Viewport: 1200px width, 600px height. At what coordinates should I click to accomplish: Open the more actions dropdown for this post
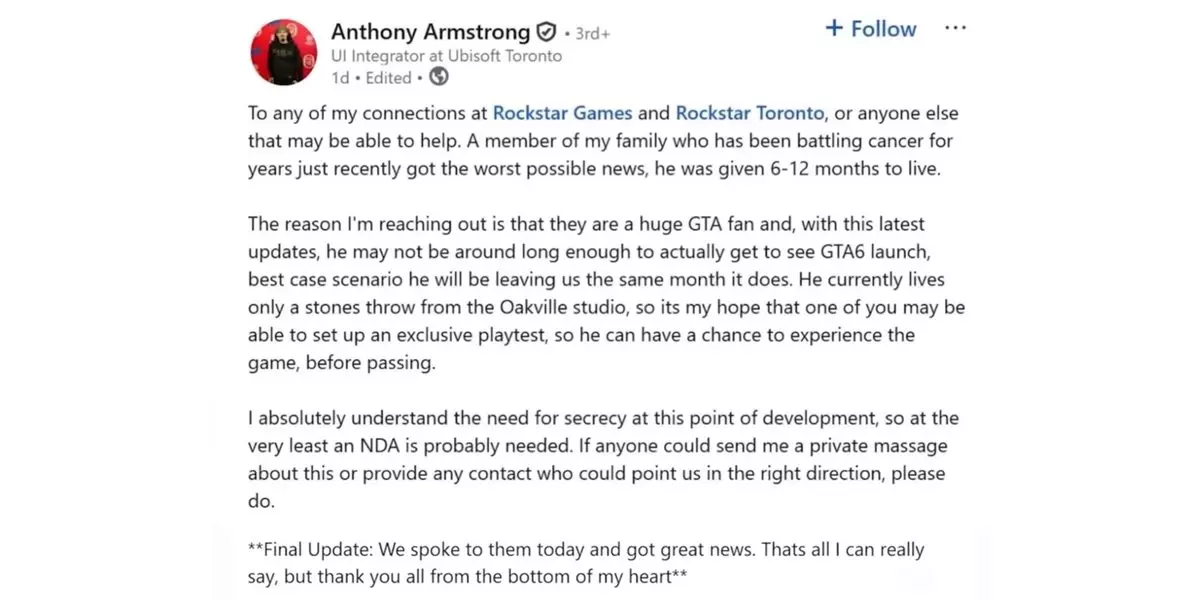pyautogui.click(x=955, y=27)
